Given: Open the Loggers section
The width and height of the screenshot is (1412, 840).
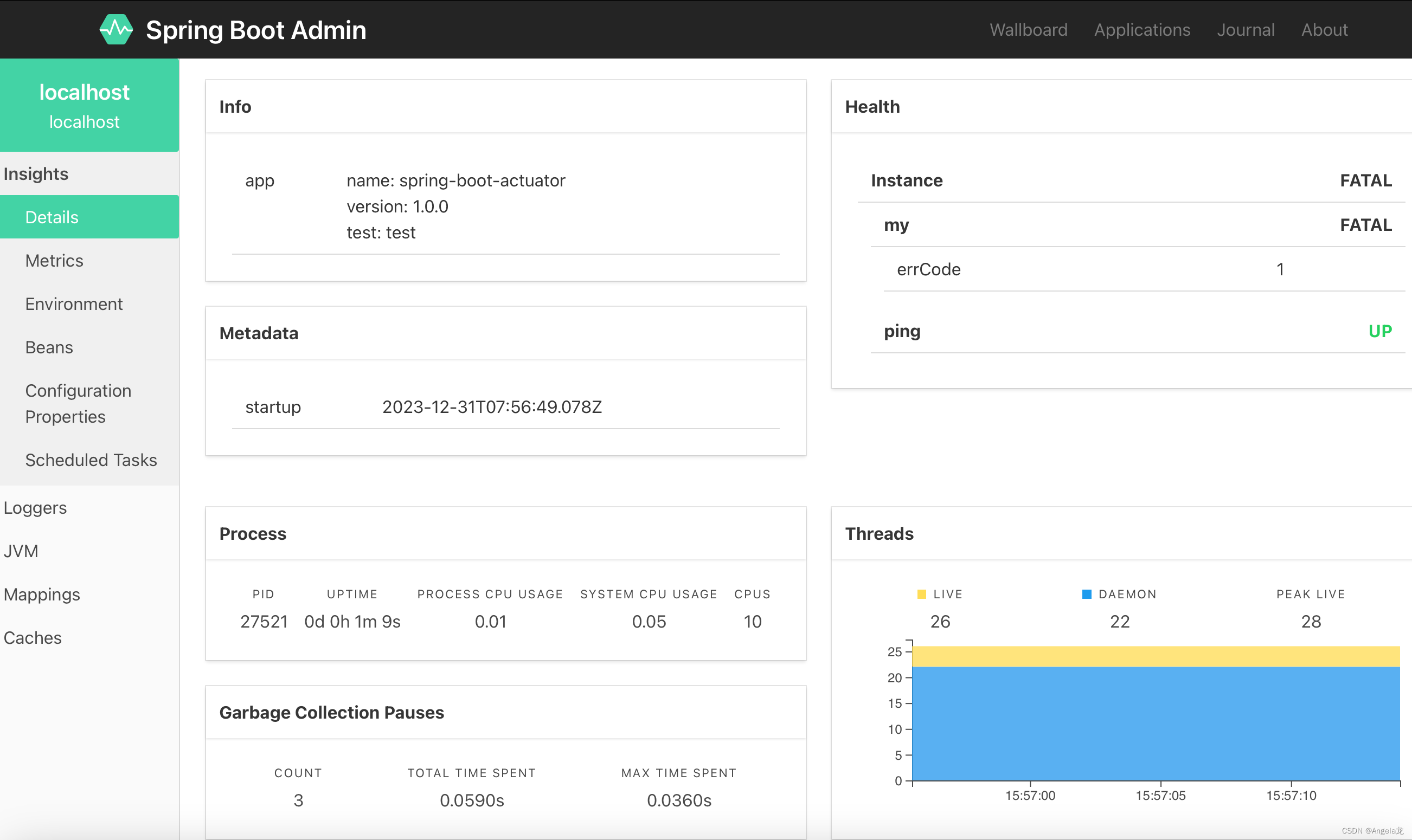Looking at the screenshot, I should [x=35, y=508].
